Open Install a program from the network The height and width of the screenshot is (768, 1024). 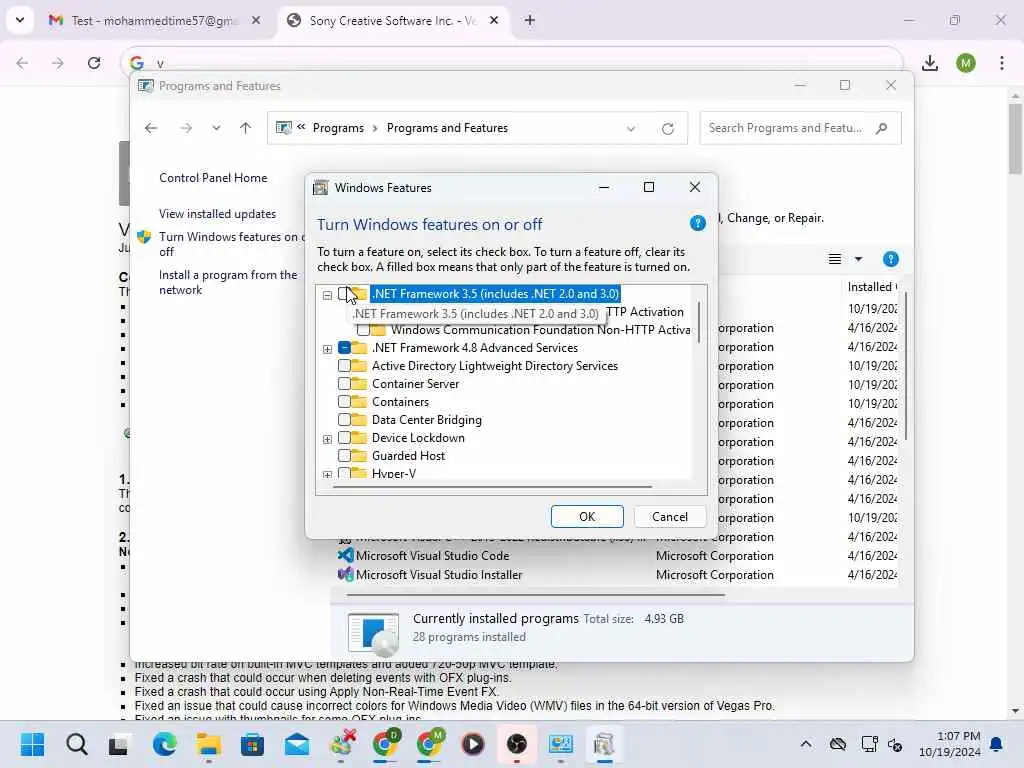[228, 282]
